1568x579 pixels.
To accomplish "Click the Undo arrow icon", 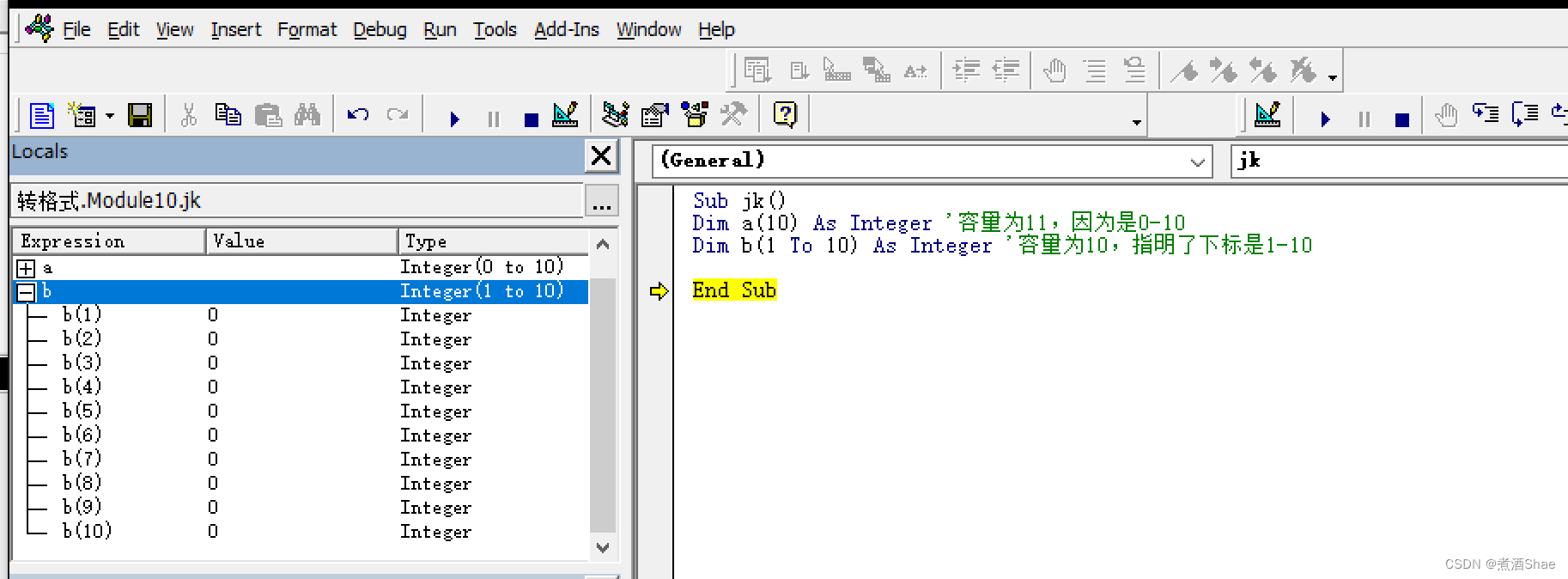I will pyautogui.click(x=358, y=115).
